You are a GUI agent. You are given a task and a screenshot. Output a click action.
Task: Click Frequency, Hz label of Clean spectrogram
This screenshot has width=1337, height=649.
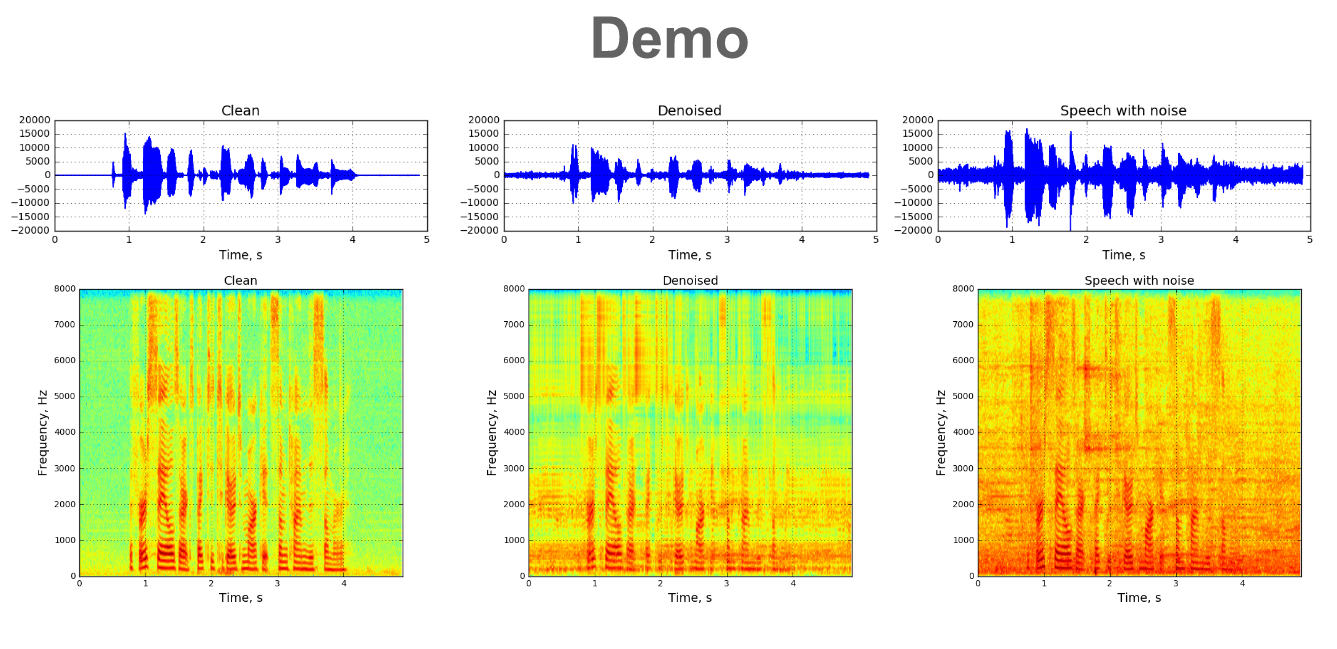[43, 432]
